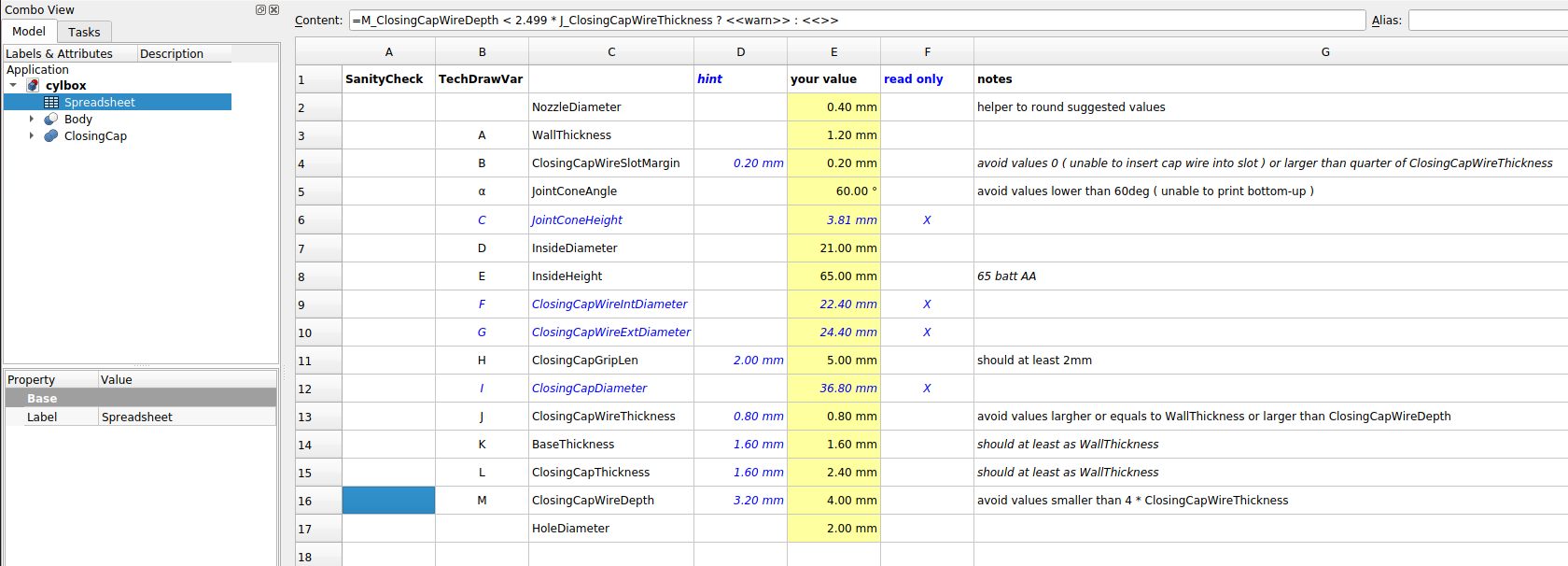Click the read-only X in row 12

click(x=927, y=389)
